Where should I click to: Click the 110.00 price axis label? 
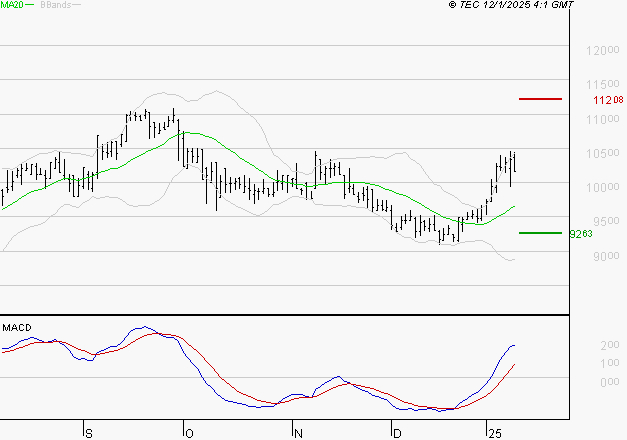coord(603,119)
